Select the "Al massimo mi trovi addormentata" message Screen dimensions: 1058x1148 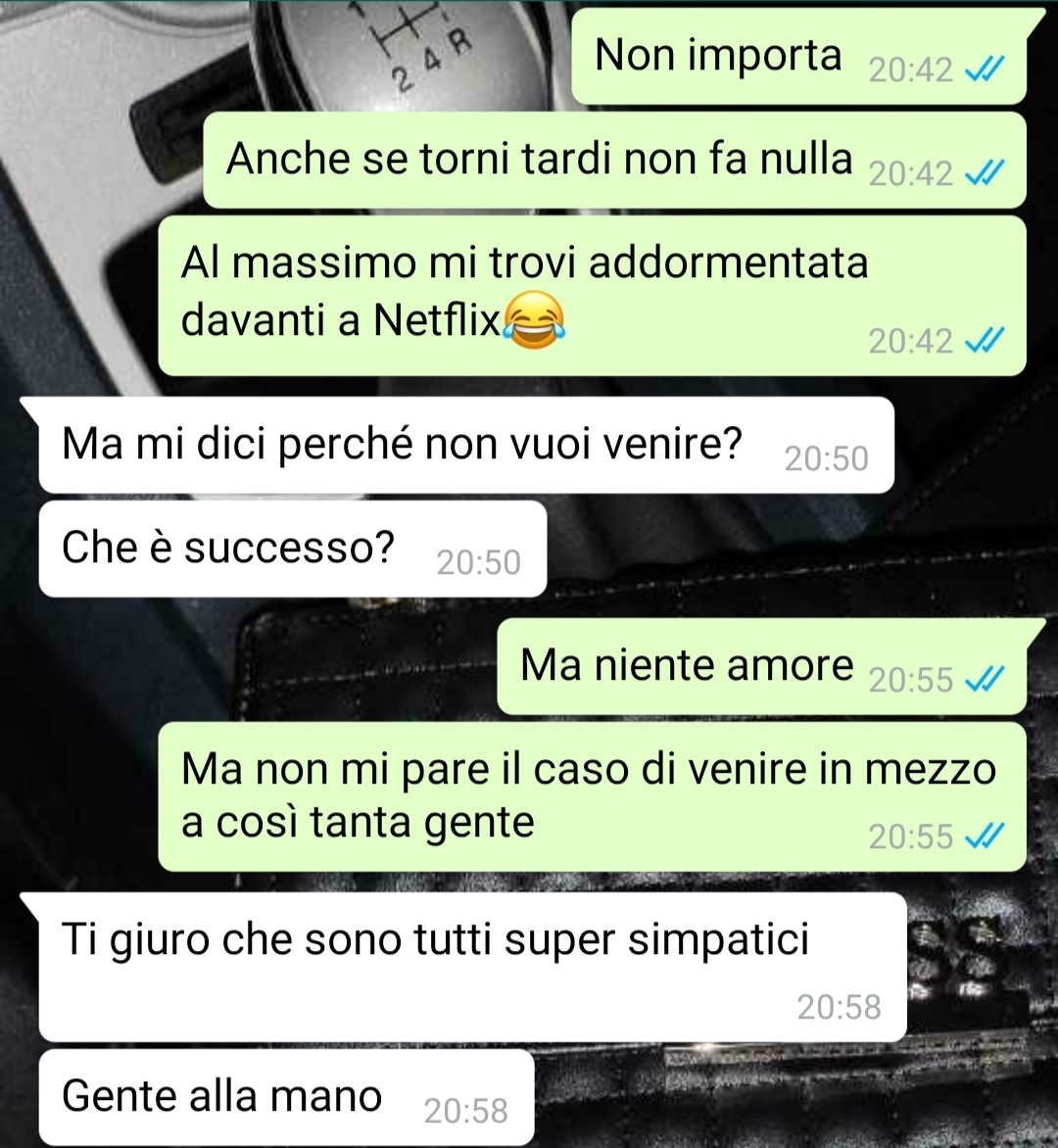coord(593,296)
